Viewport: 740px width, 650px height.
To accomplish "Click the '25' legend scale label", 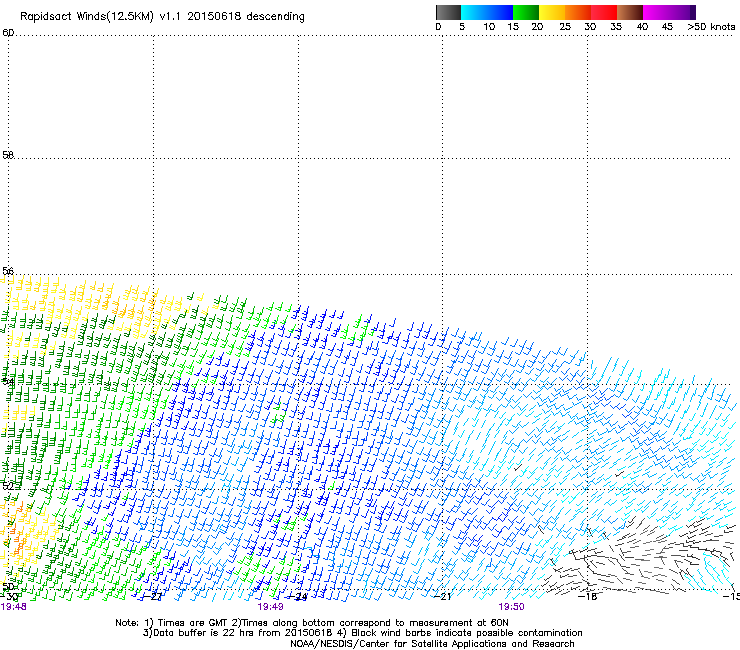I will point(565,27).
